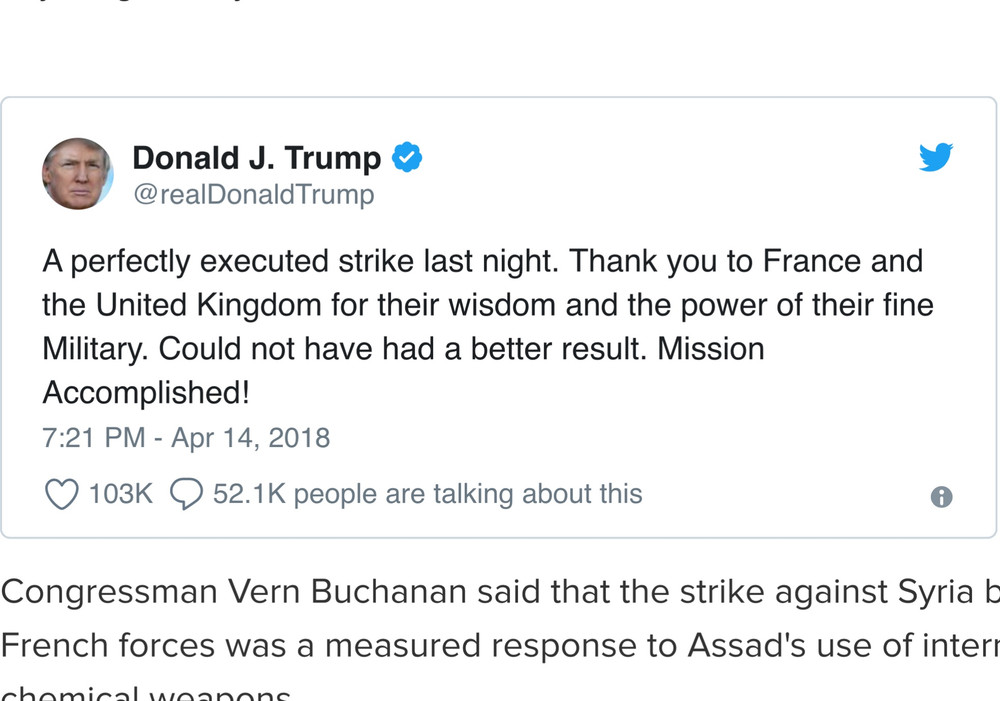The height and width of the screenshot is (701, 1000).
Task: Open Donald J. Trump's profile picture
Action: 77,174
